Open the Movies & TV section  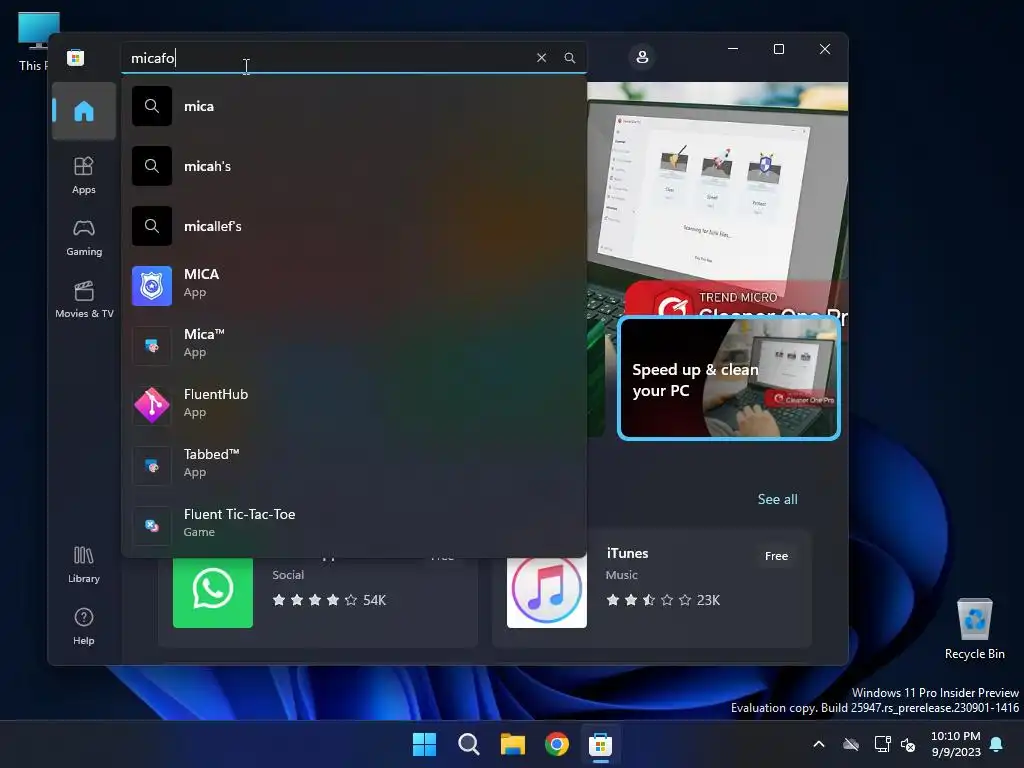[x=84, y=299]
